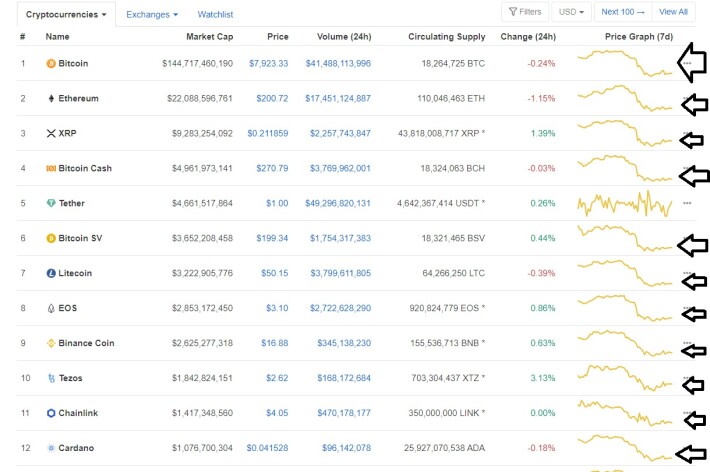710x472 pixels.
Task: Open the EOS name link
Action: click(67, 308)
